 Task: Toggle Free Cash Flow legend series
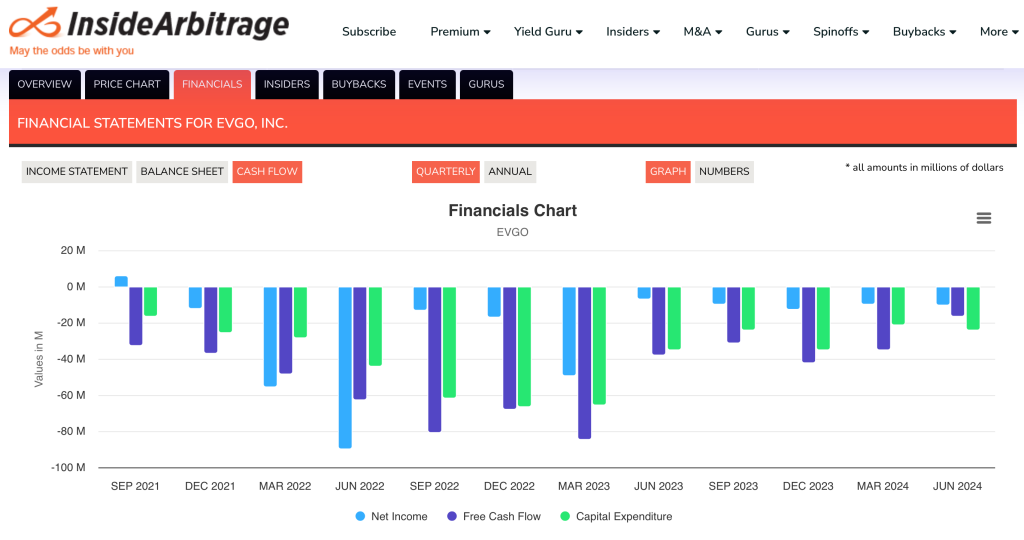[494, 516]
